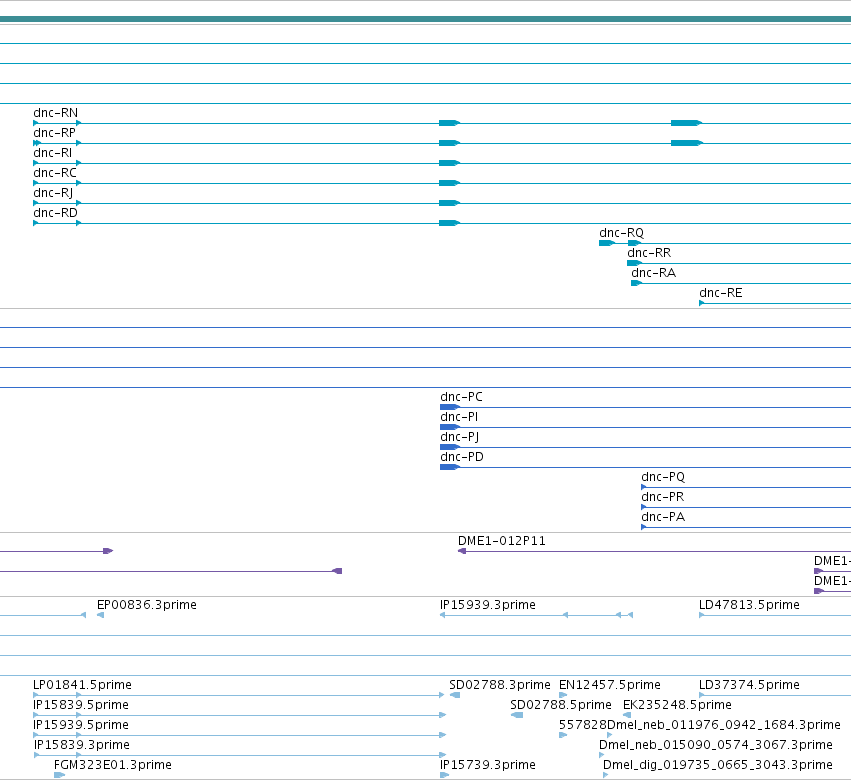Select the dnc-RP transcript label

click(x=54, y=133)
